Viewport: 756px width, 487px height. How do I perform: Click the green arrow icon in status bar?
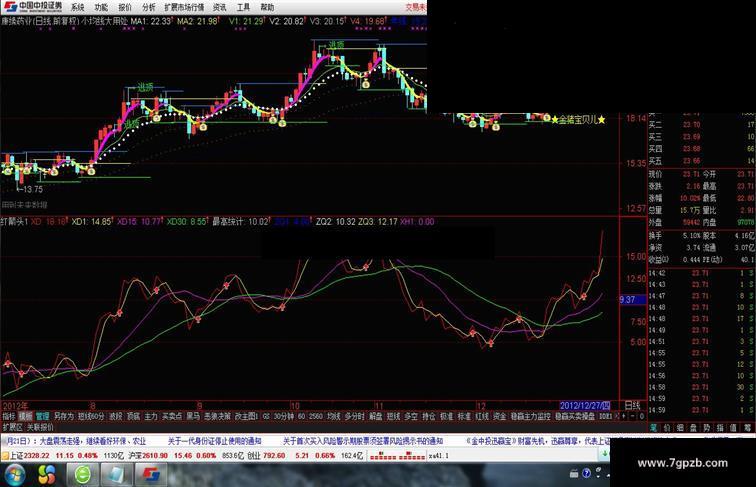click(x=604, y=454)
